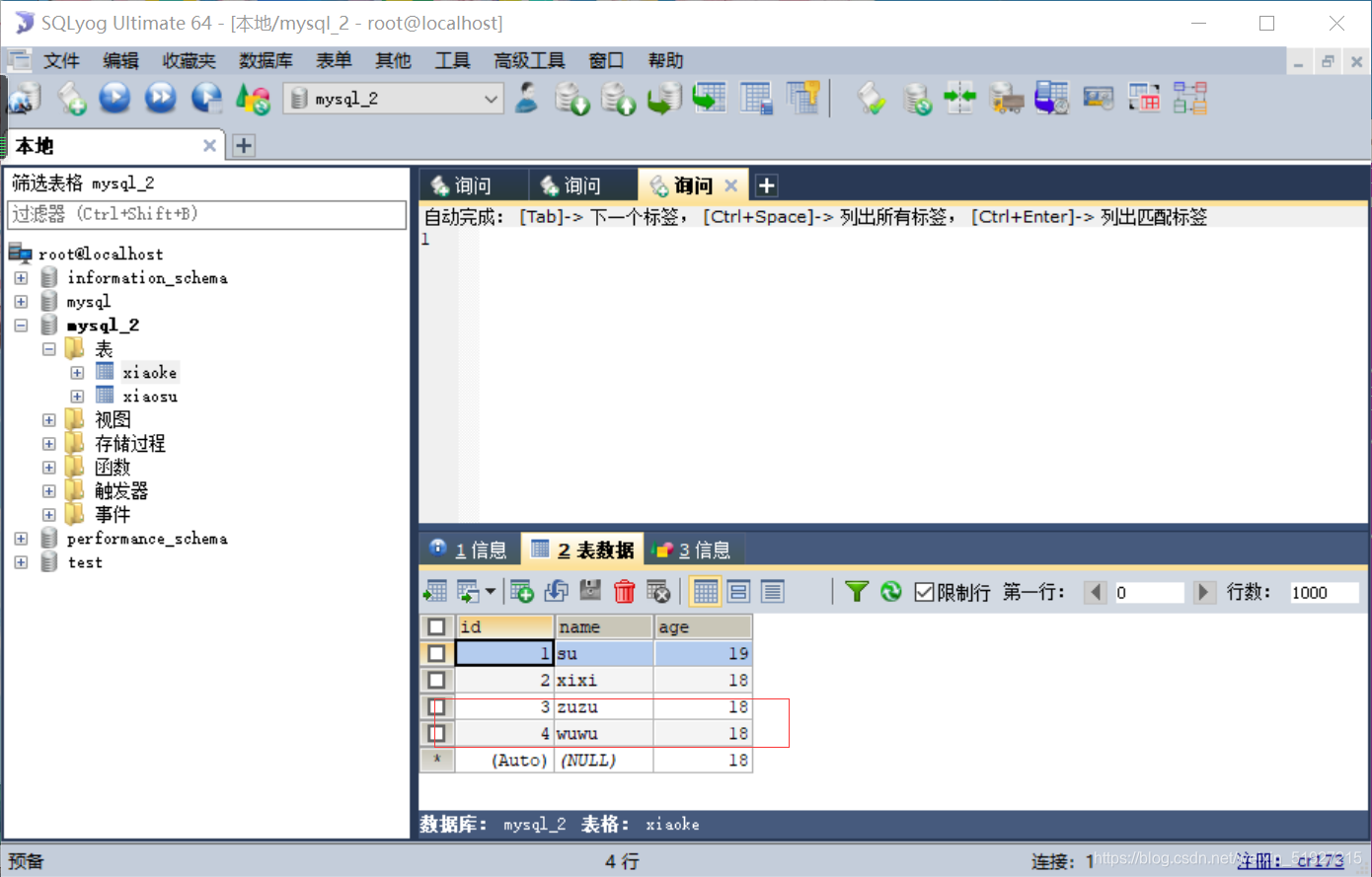Click the new connection toolbar icon
The image size is (1372, 877).
click(x=25, y=98)
